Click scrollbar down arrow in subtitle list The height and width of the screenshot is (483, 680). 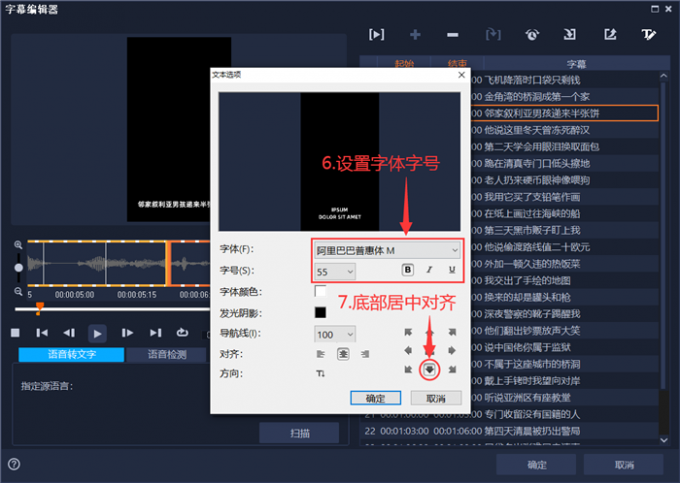pos(664,440)
